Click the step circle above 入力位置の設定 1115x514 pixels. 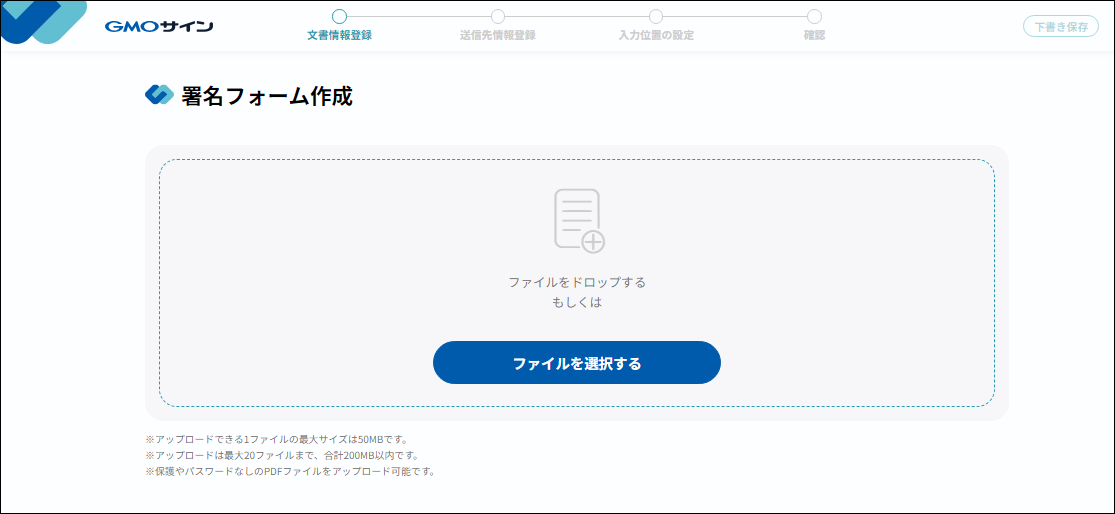[656, 16]
